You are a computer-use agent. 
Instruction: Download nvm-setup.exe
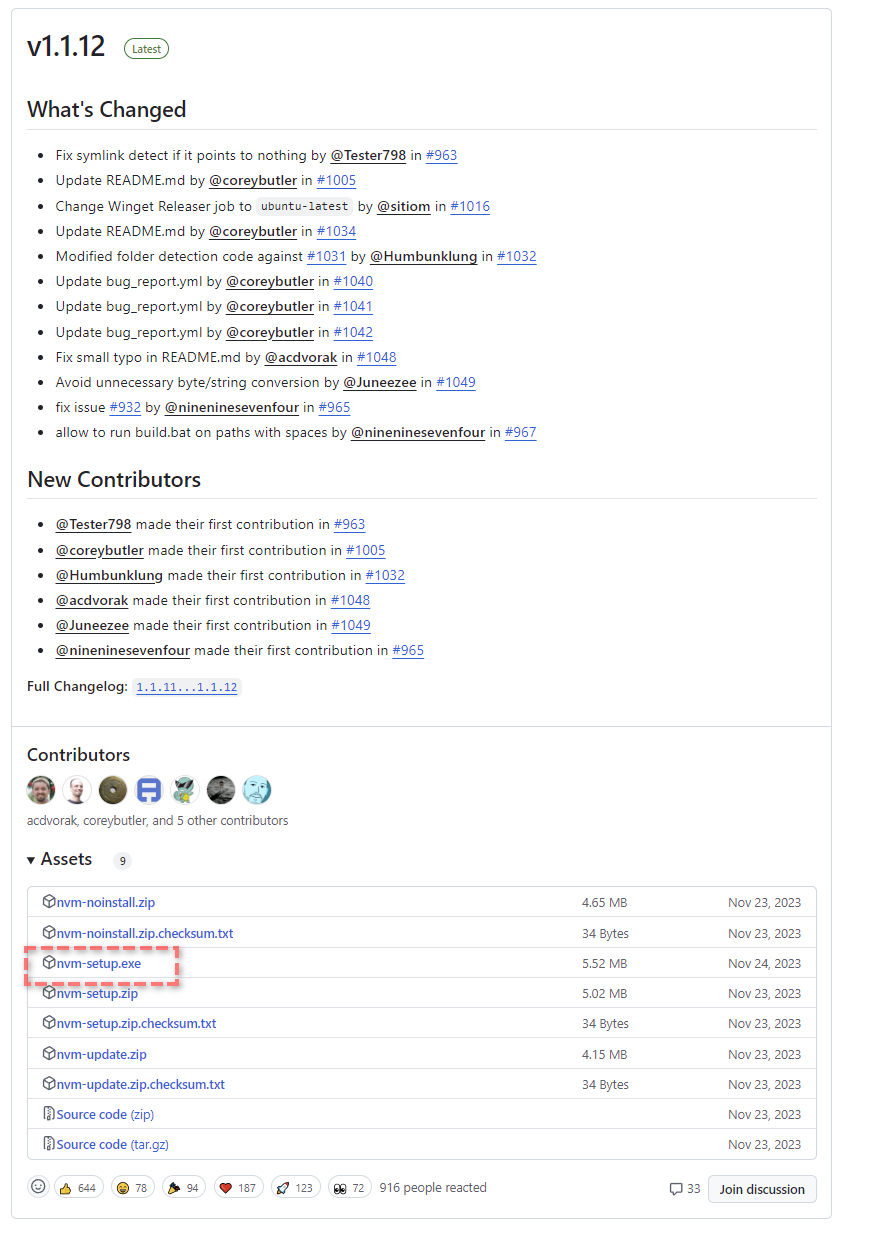(x=99, y=963)
